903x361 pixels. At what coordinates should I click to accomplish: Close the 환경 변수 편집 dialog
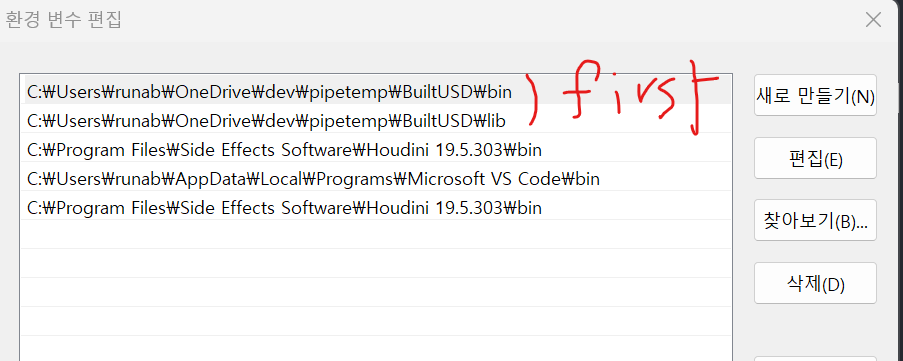pos(873,20)
